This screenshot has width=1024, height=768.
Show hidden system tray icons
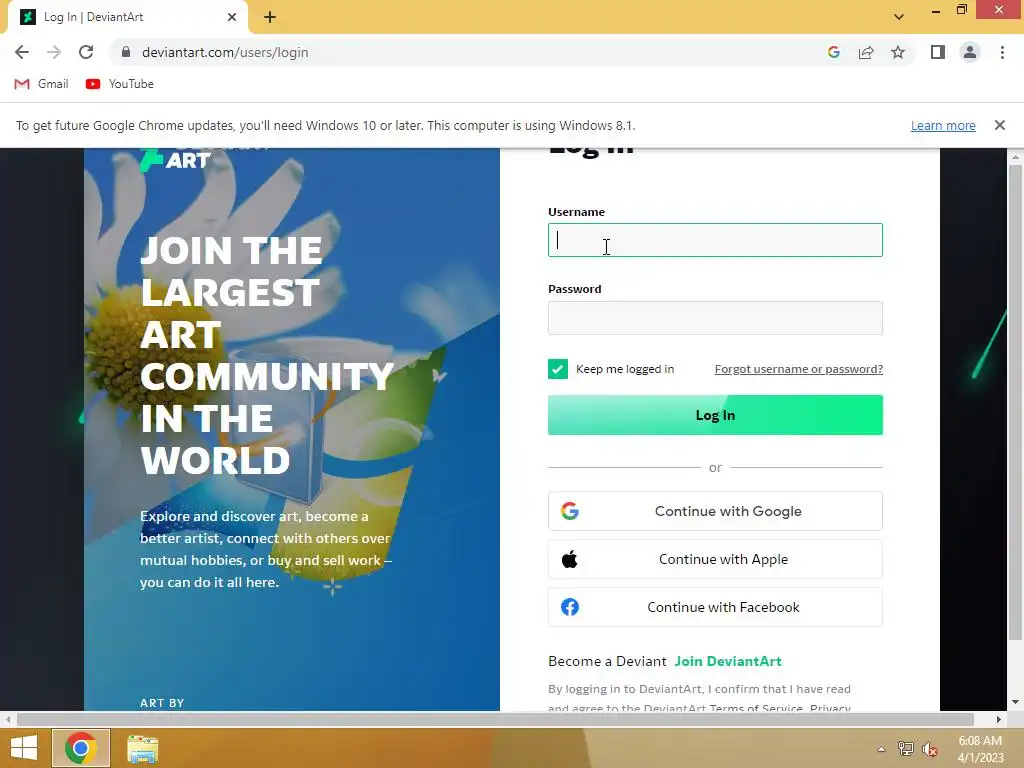pos(881,749)
